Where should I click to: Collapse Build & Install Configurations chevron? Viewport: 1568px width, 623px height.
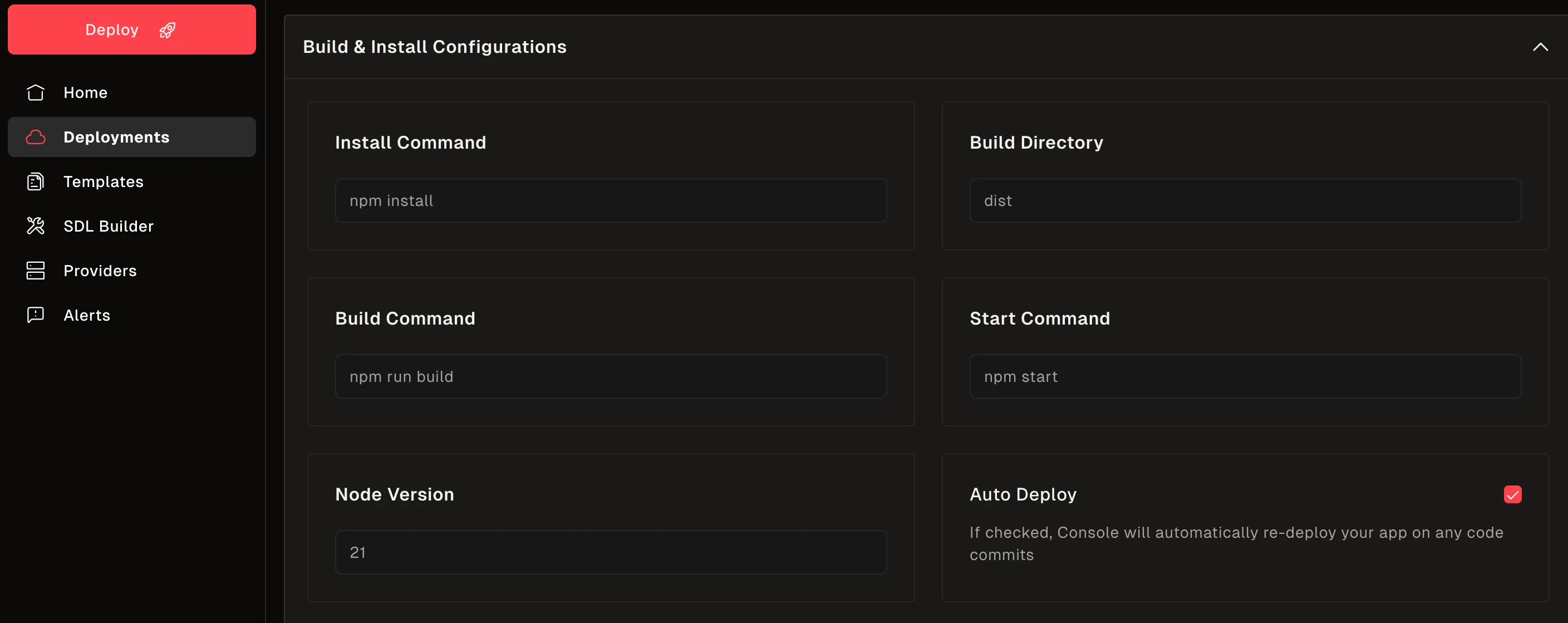1540,47
